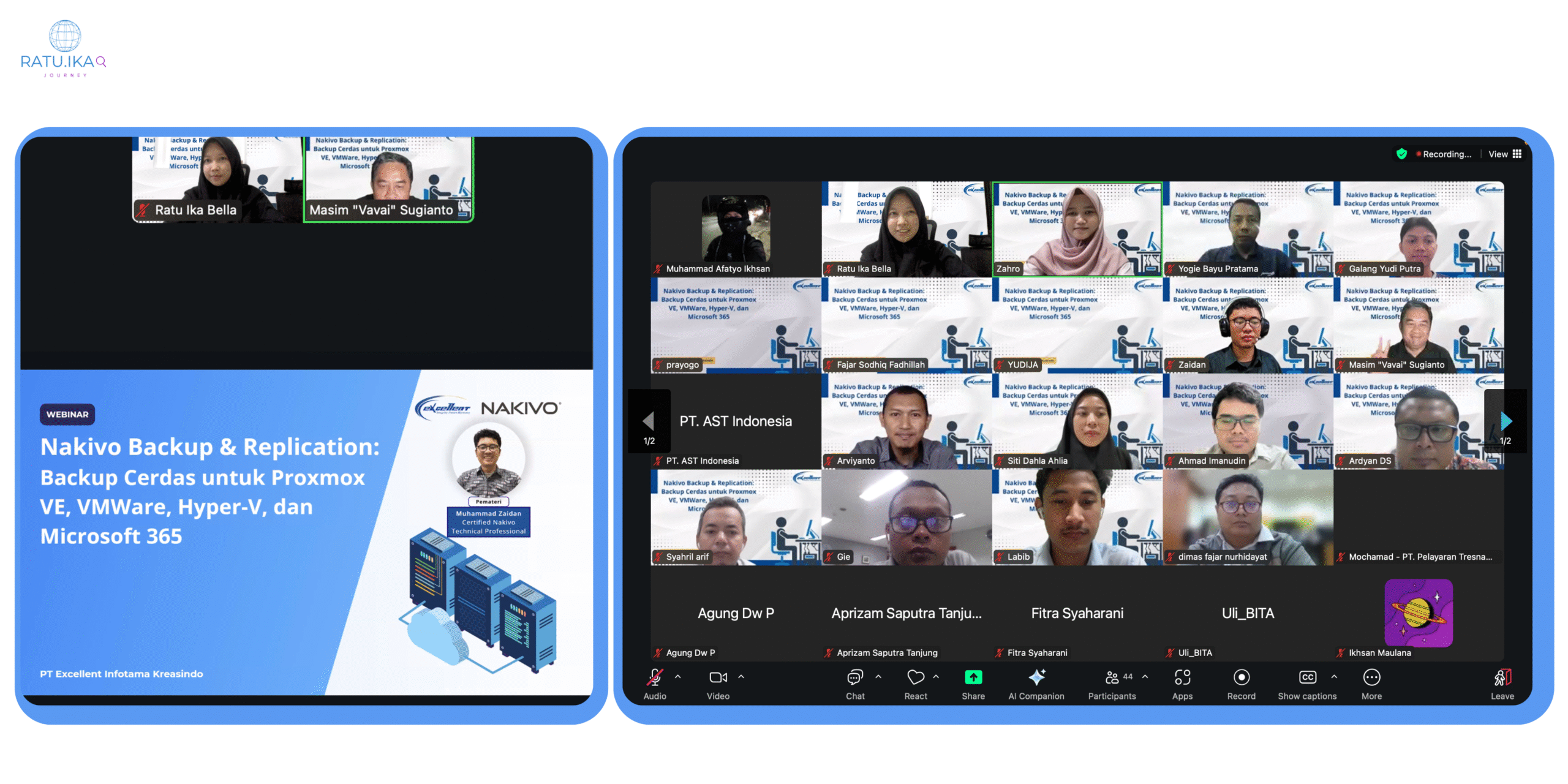Open the Apps icon
The image size is (1568, 784).
1182,677
